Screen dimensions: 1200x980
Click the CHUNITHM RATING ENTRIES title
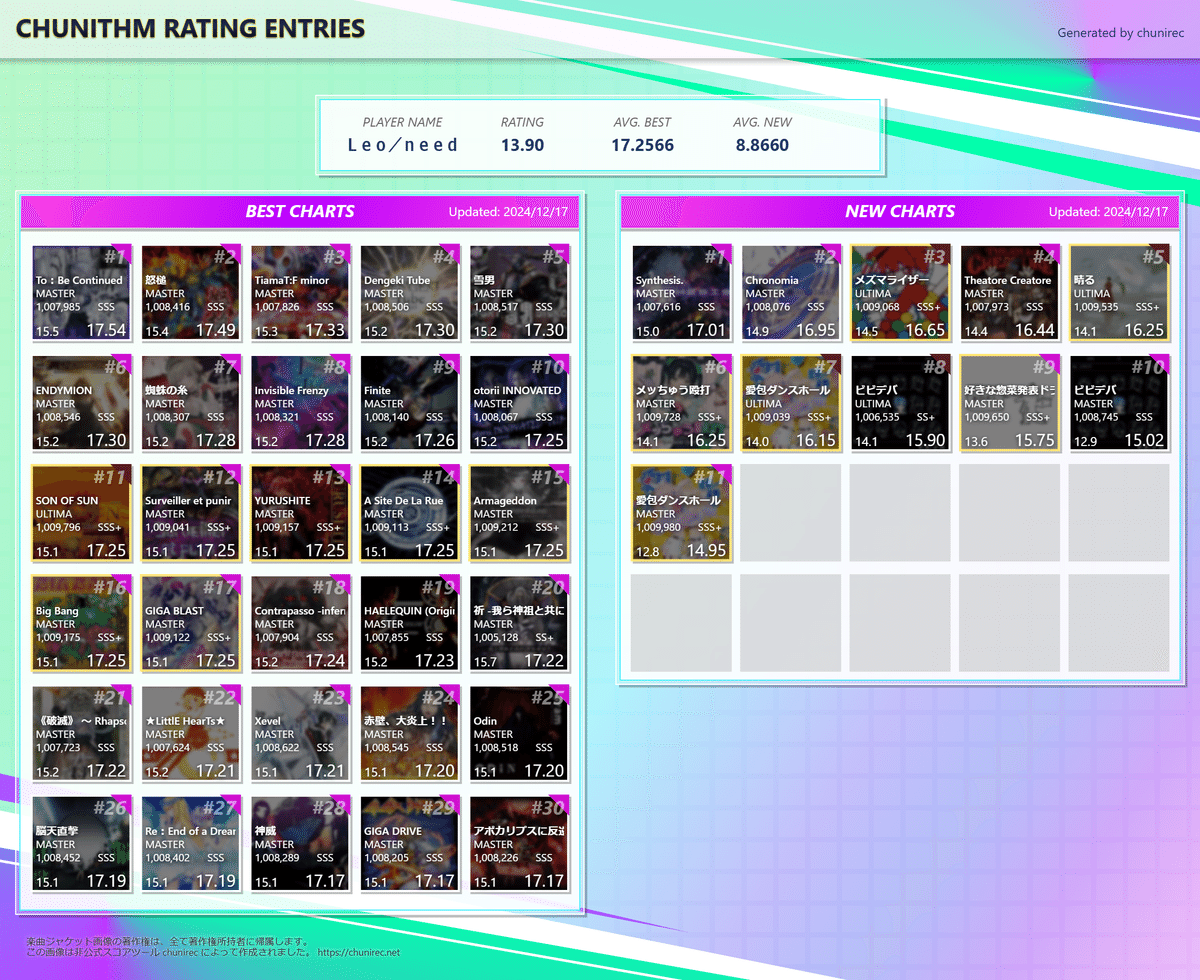point(190,28)
